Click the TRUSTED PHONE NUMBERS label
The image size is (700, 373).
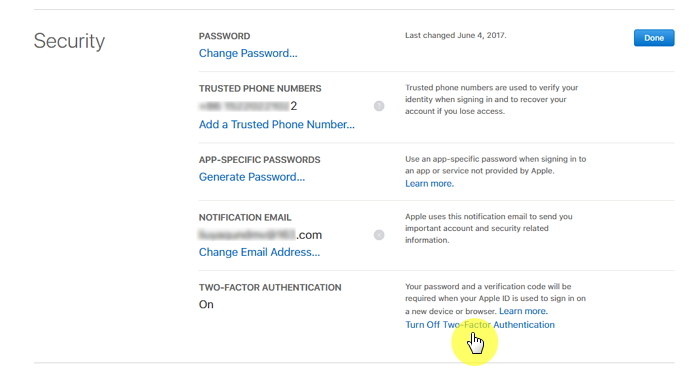pos(260,88)
